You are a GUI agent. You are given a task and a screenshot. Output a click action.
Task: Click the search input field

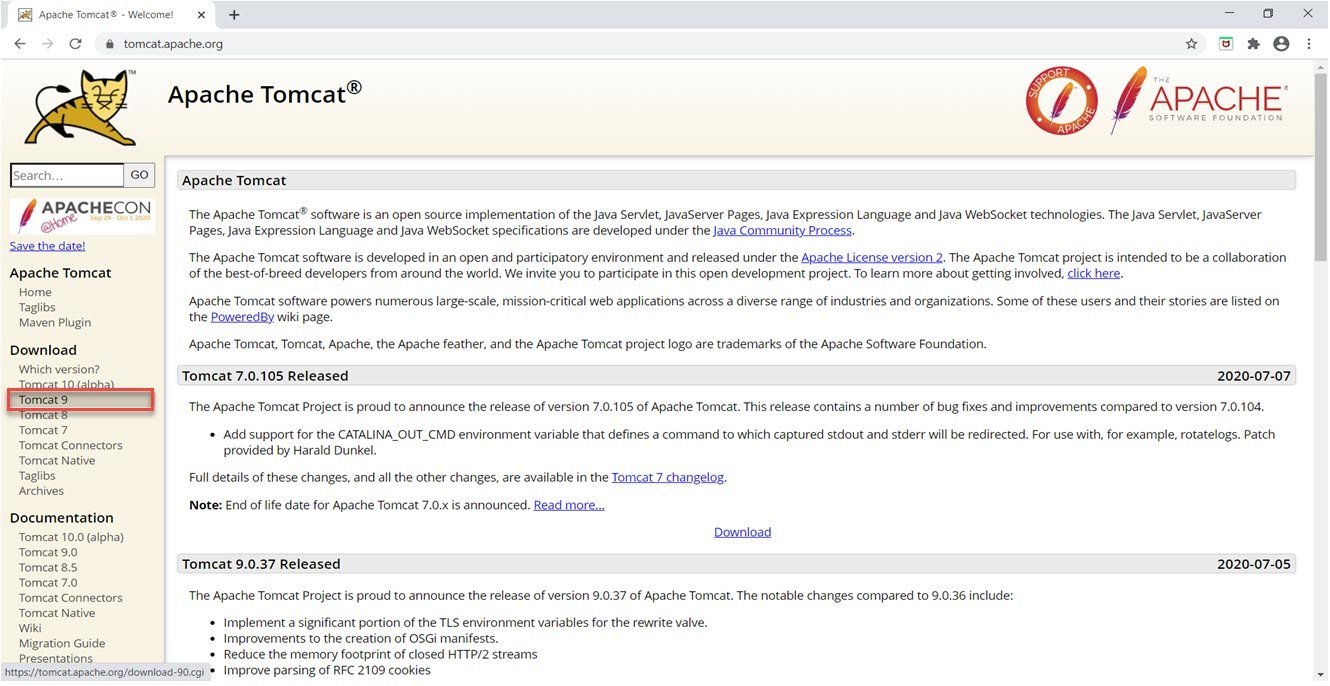click(65, 174)
